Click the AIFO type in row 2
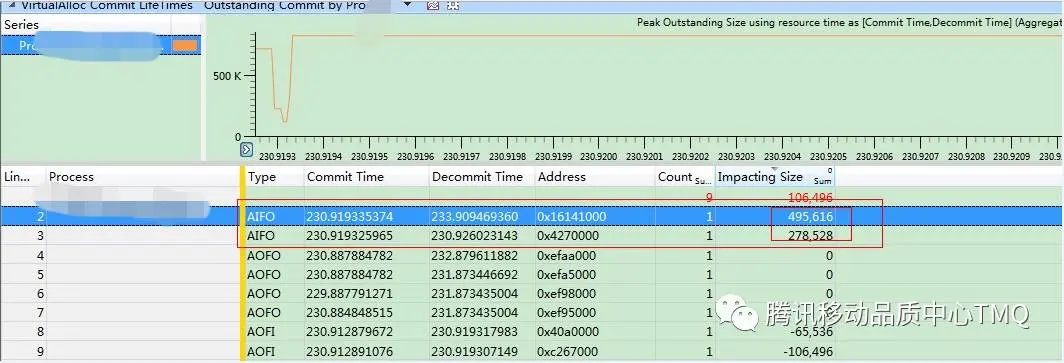The height and width of the screenshot is (363, 1064). [x=261, y=216]
